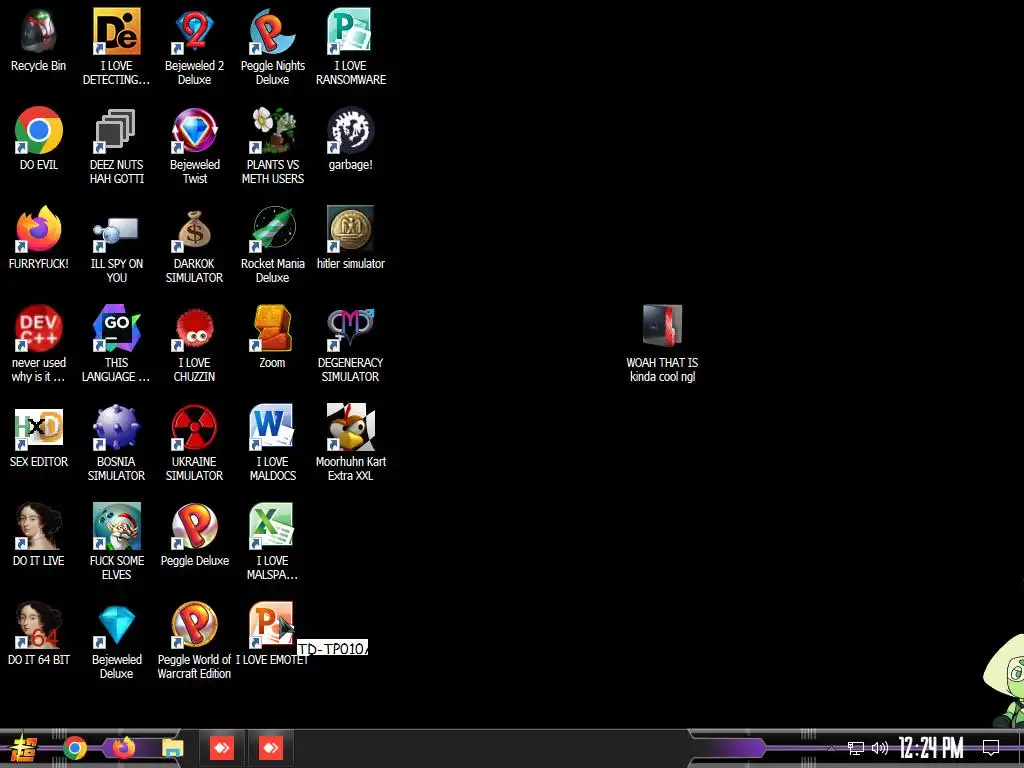Open the network status tray icon
The image size is (1024, 768).
pos(856,748)
